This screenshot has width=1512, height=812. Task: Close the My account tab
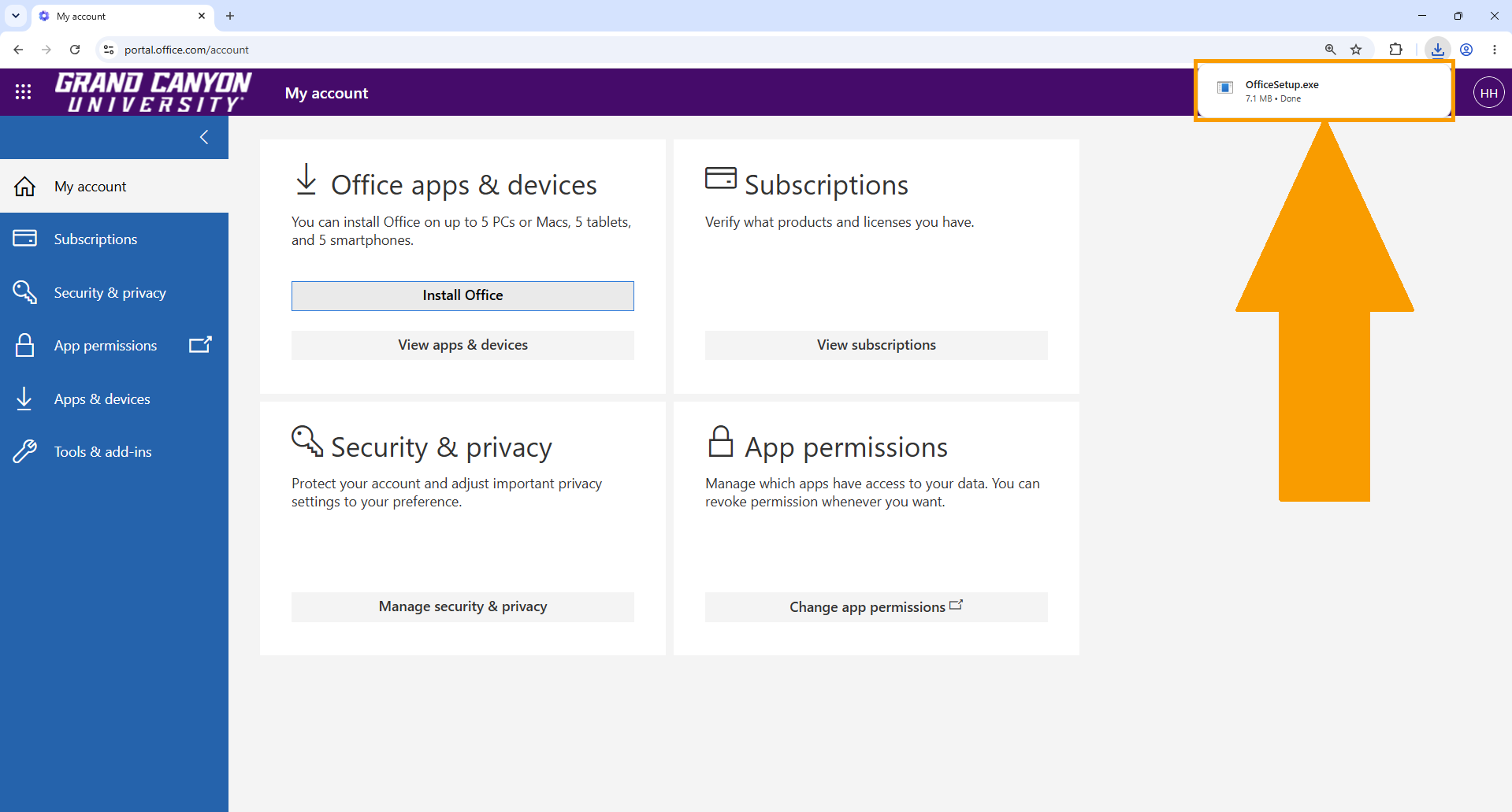coord(202,16)
